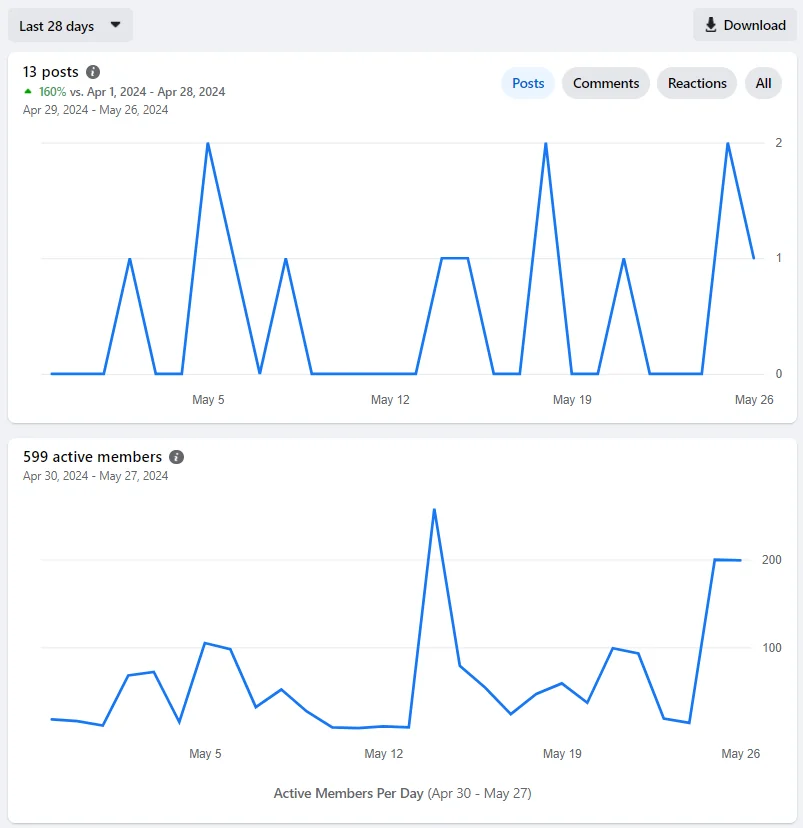
Task: Click the info icon beside 13 posts
Action: tap(93, 72)
